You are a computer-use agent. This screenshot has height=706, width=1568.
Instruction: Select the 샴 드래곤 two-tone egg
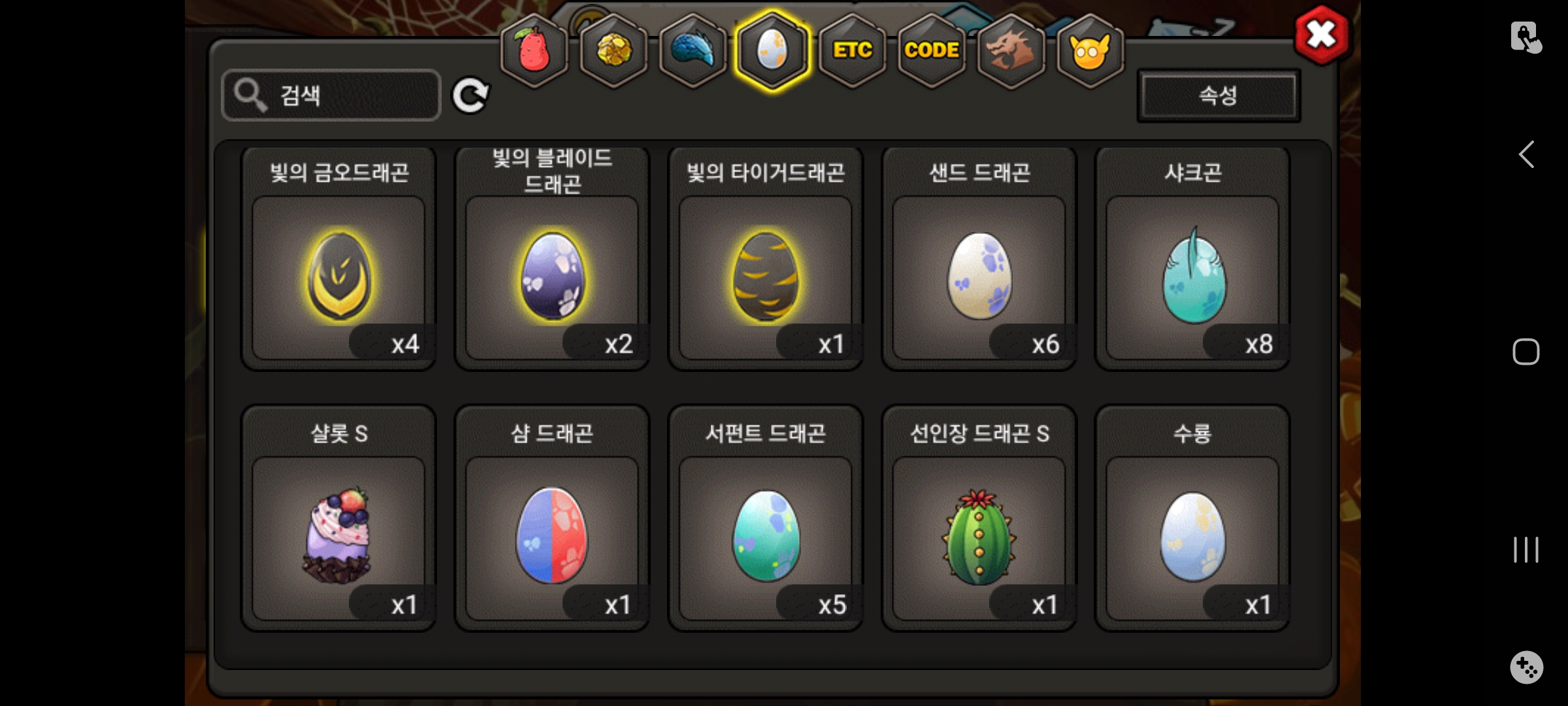[x=552, y=518]
